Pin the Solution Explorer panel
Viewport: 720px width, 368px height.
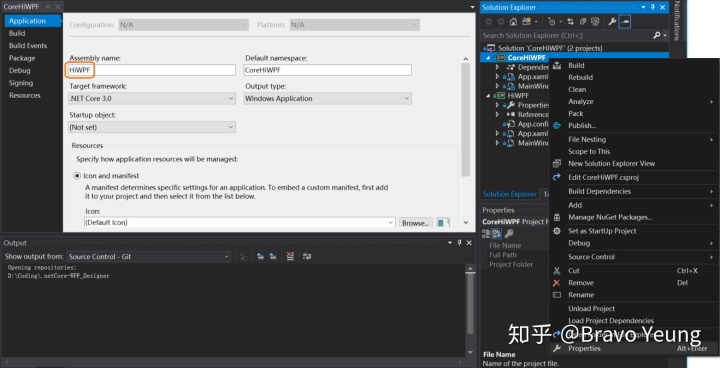tap(653, 7)
